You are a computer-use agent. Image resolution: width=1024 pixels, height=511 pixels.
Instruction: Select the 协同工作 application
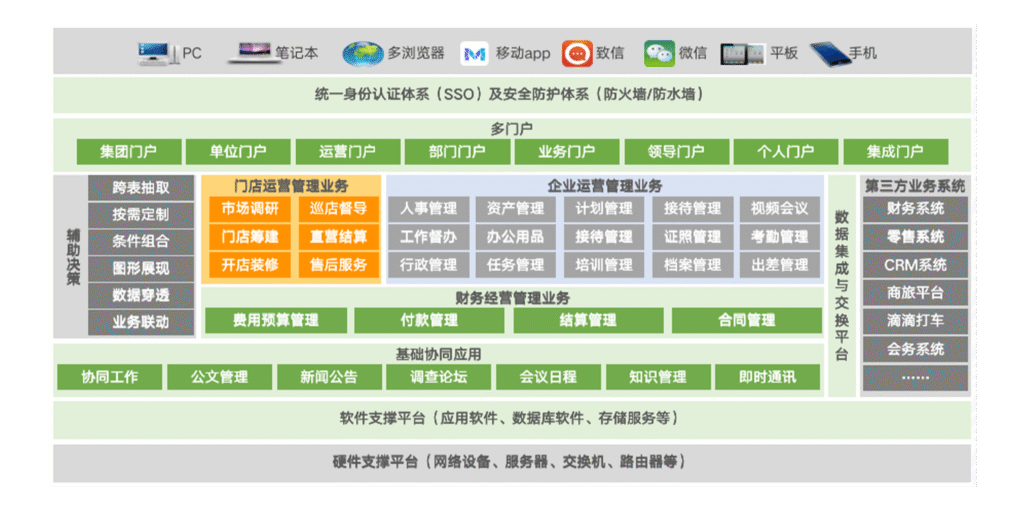pos(110,377)
